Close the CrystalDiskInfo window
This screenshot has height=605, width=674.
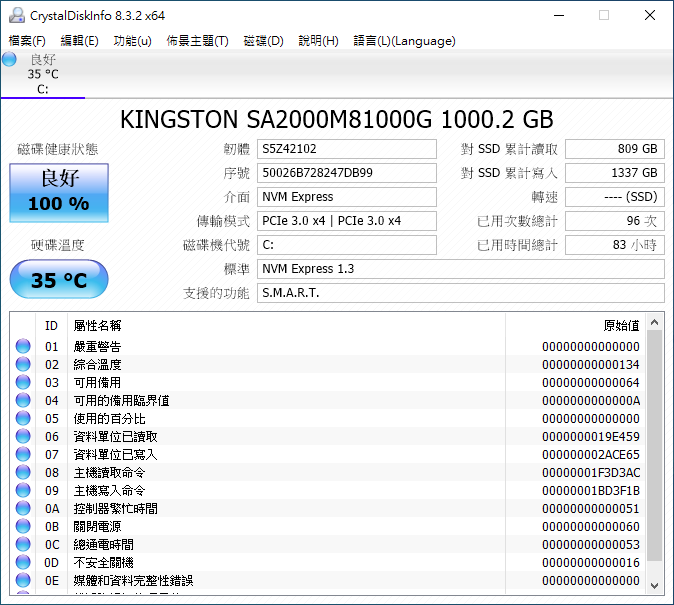[650, 15]
